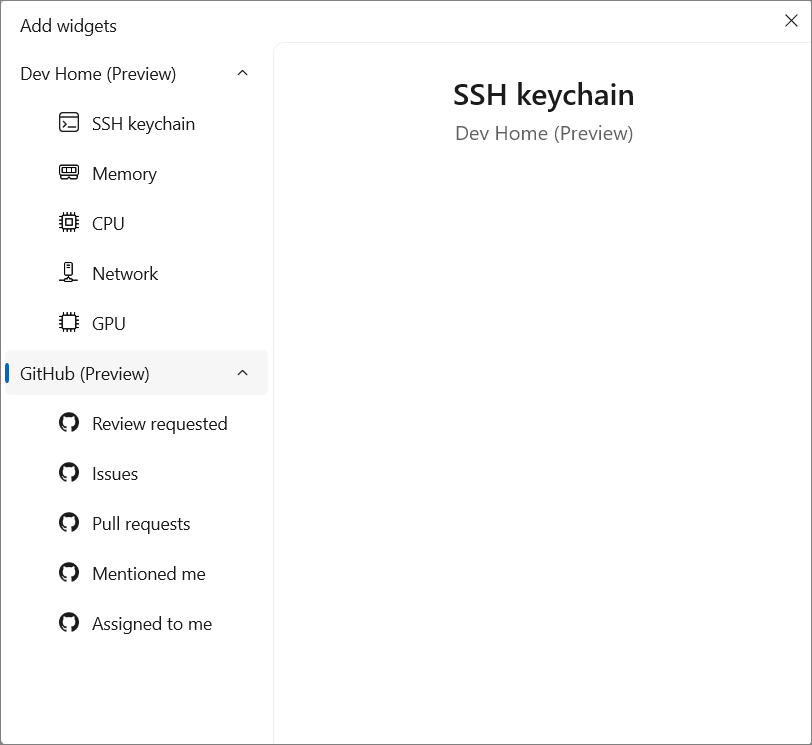
Task: Select the GPU widget label
Action: 109,324
